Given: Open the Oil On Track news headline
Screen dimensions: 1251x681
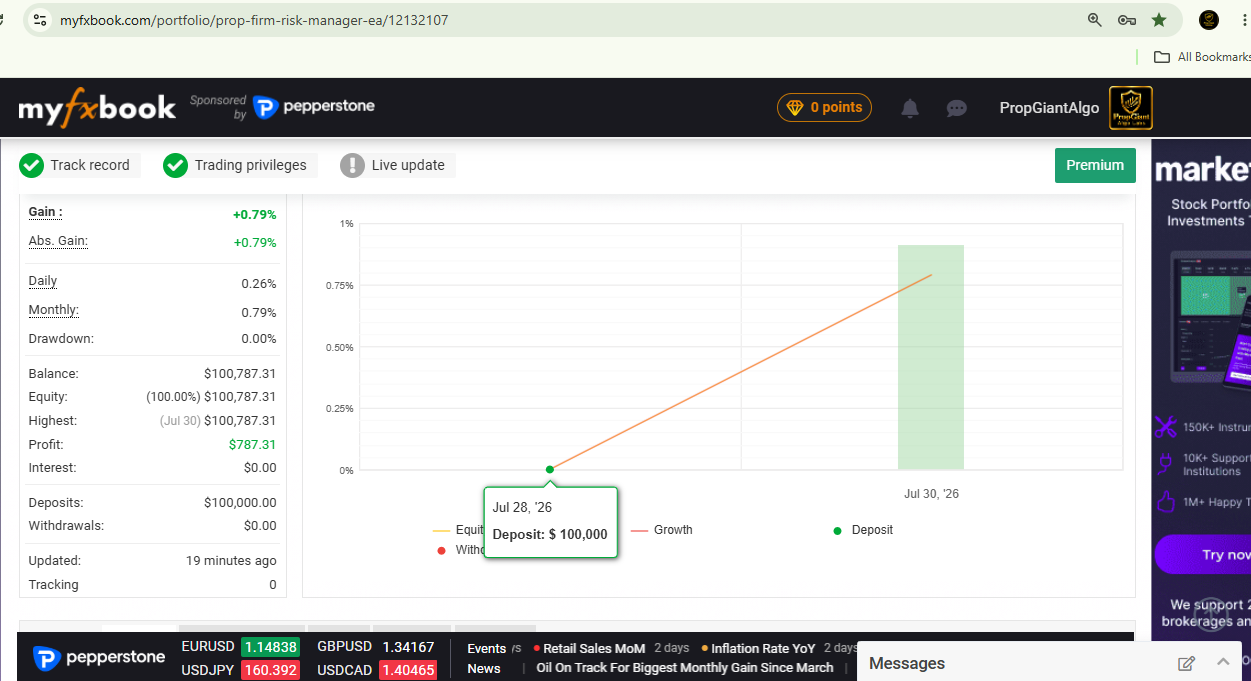Looking at the screenshot, I should [x=685, y=668].
